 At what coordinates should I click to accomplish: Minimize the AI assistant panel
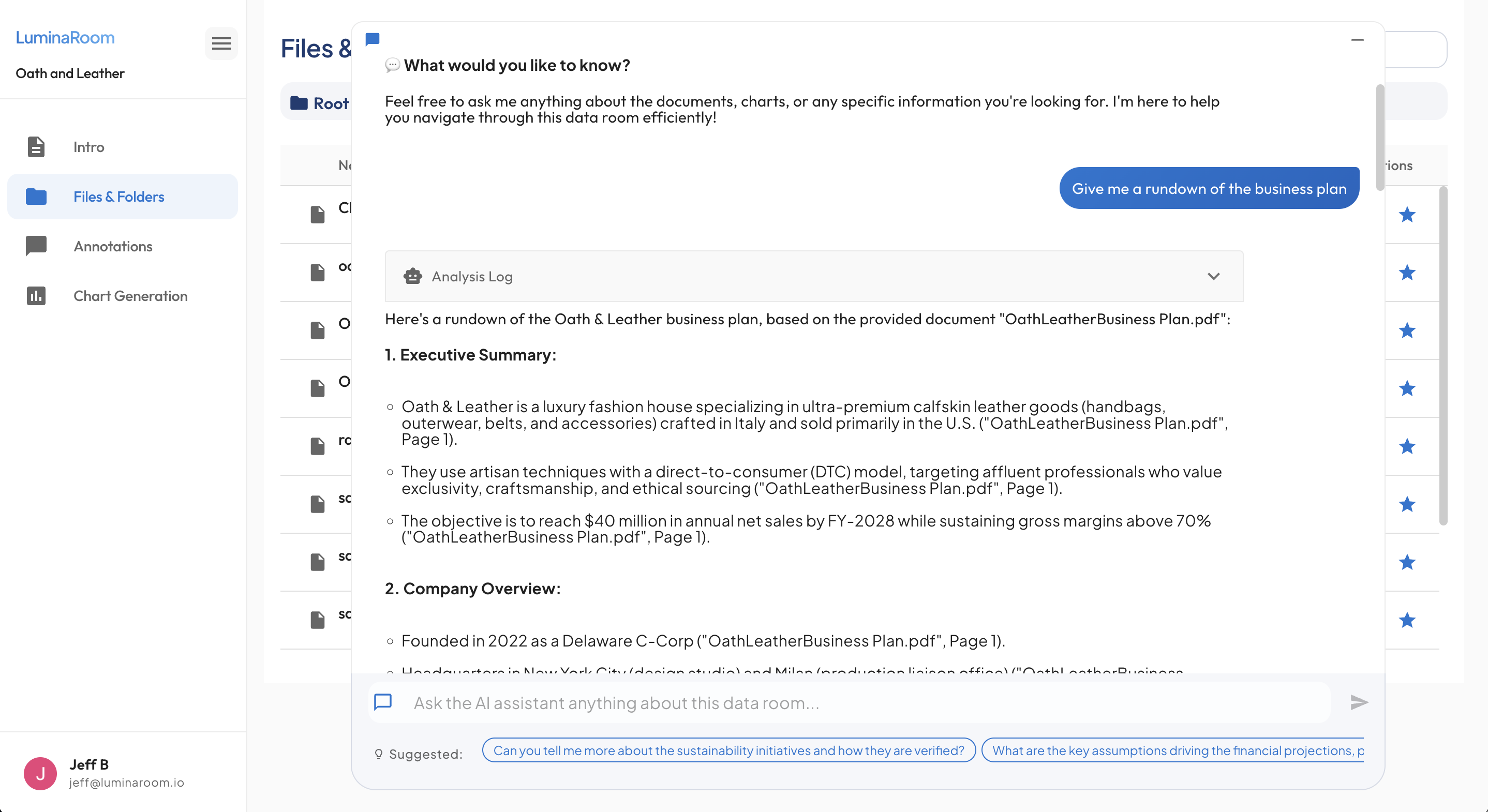[x=1358, y=40]
